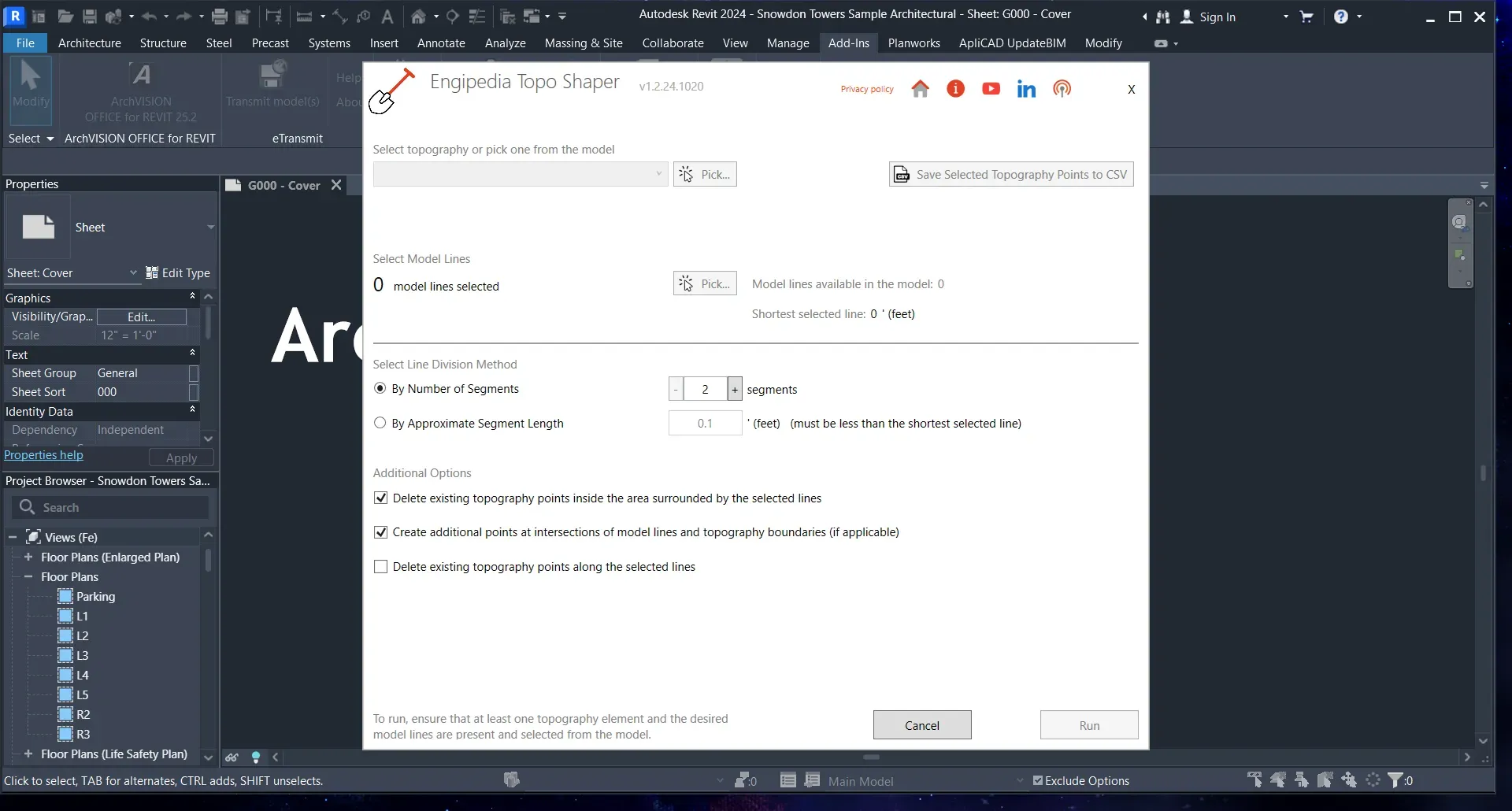The image size is (1512, 811).
Task: Toggle the Sheet Group property checkbox
Action: click(194, 373)
